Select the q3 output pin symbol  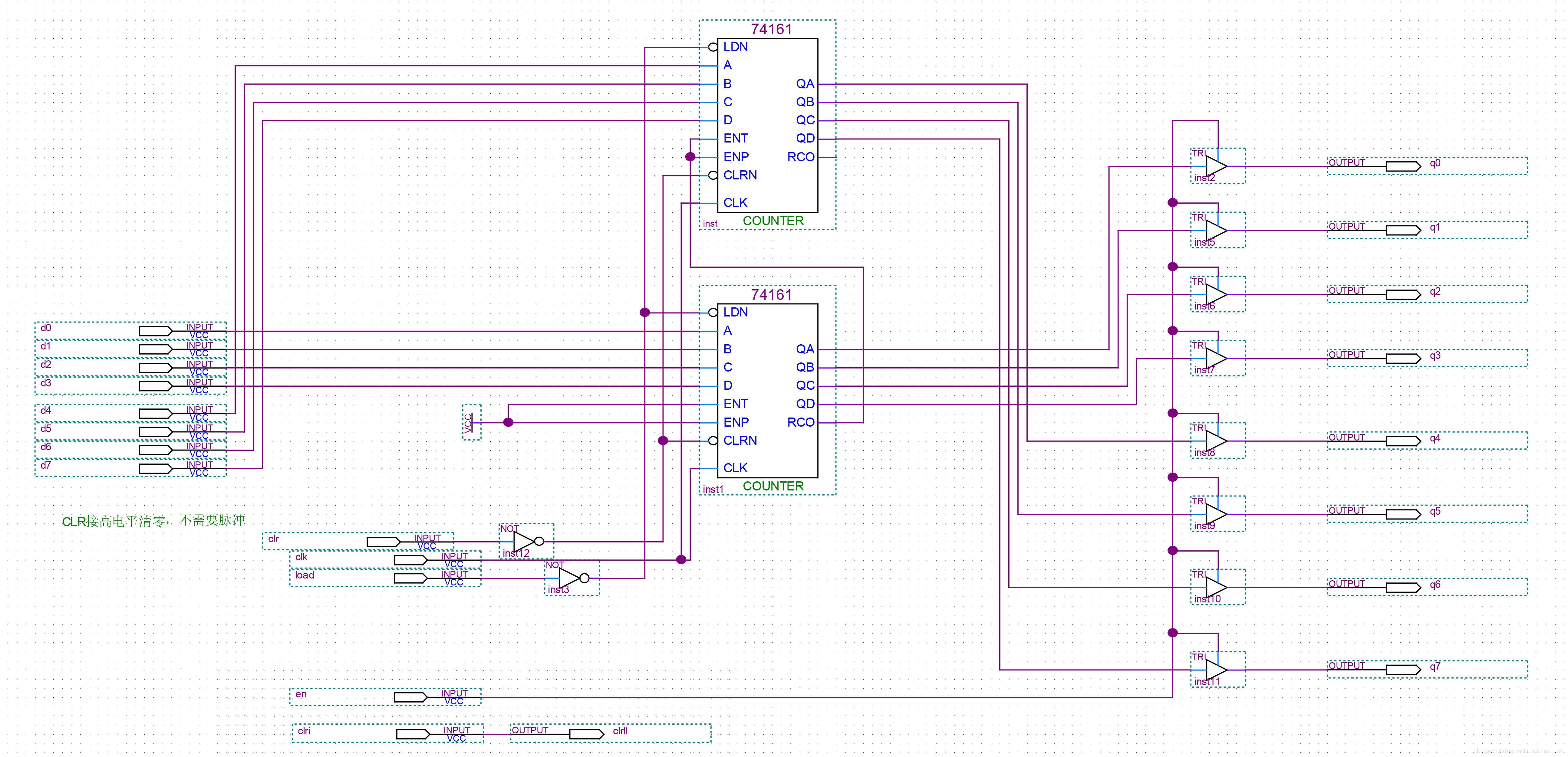pyautogui.click(x=1427, y=359)
